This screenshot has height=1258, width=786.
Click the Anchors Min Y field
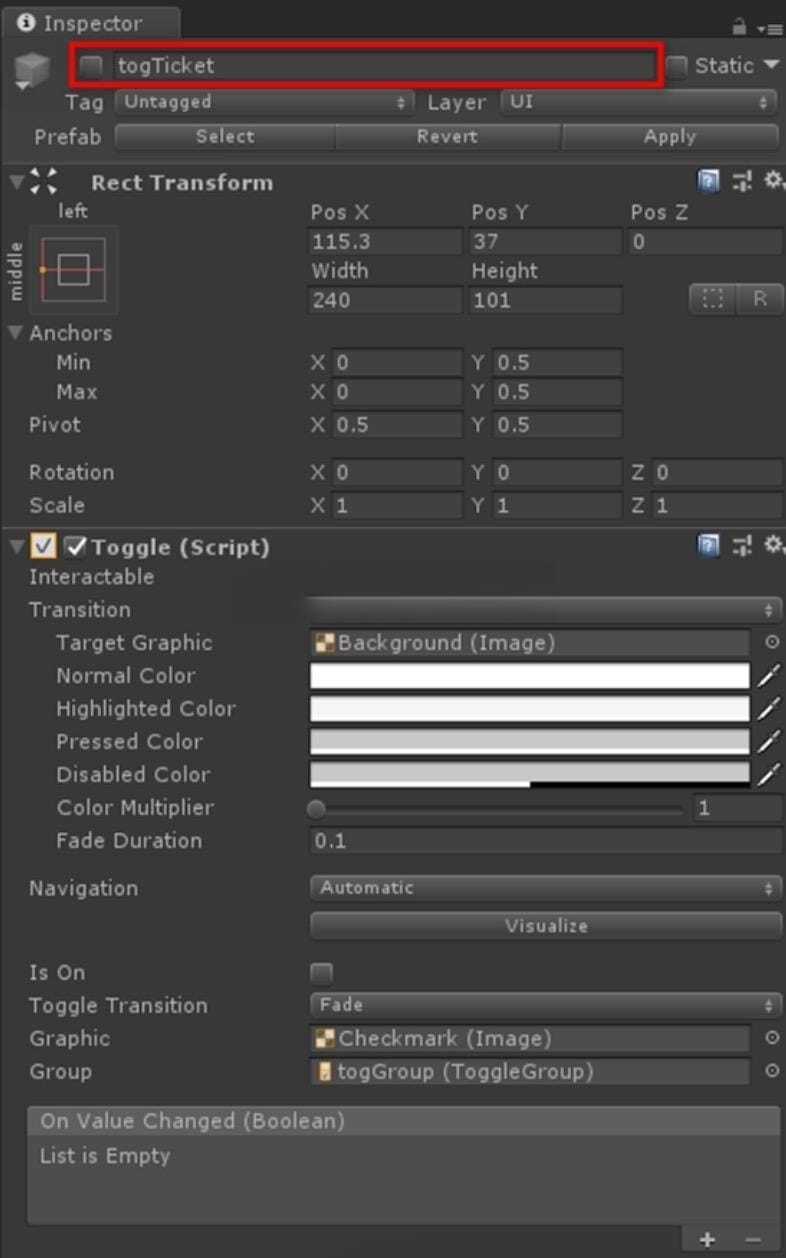(x=557, y=362)
